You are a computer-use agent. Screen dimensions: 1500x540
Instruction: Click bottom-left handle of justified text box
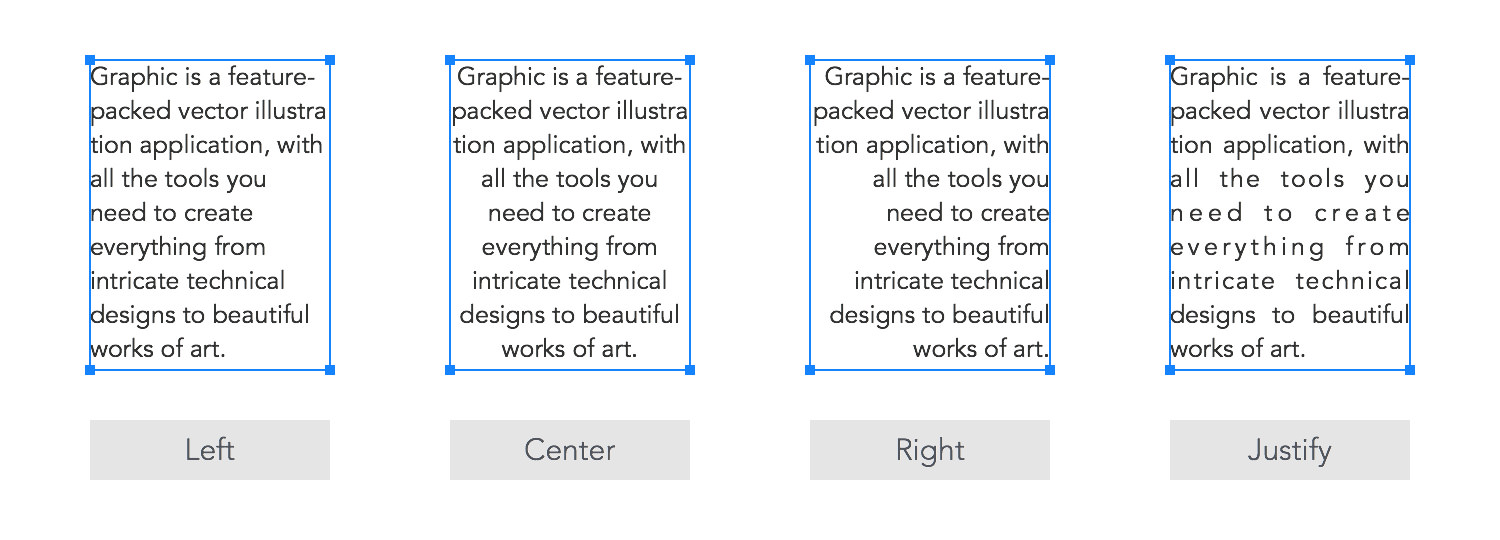(1170, 370)
